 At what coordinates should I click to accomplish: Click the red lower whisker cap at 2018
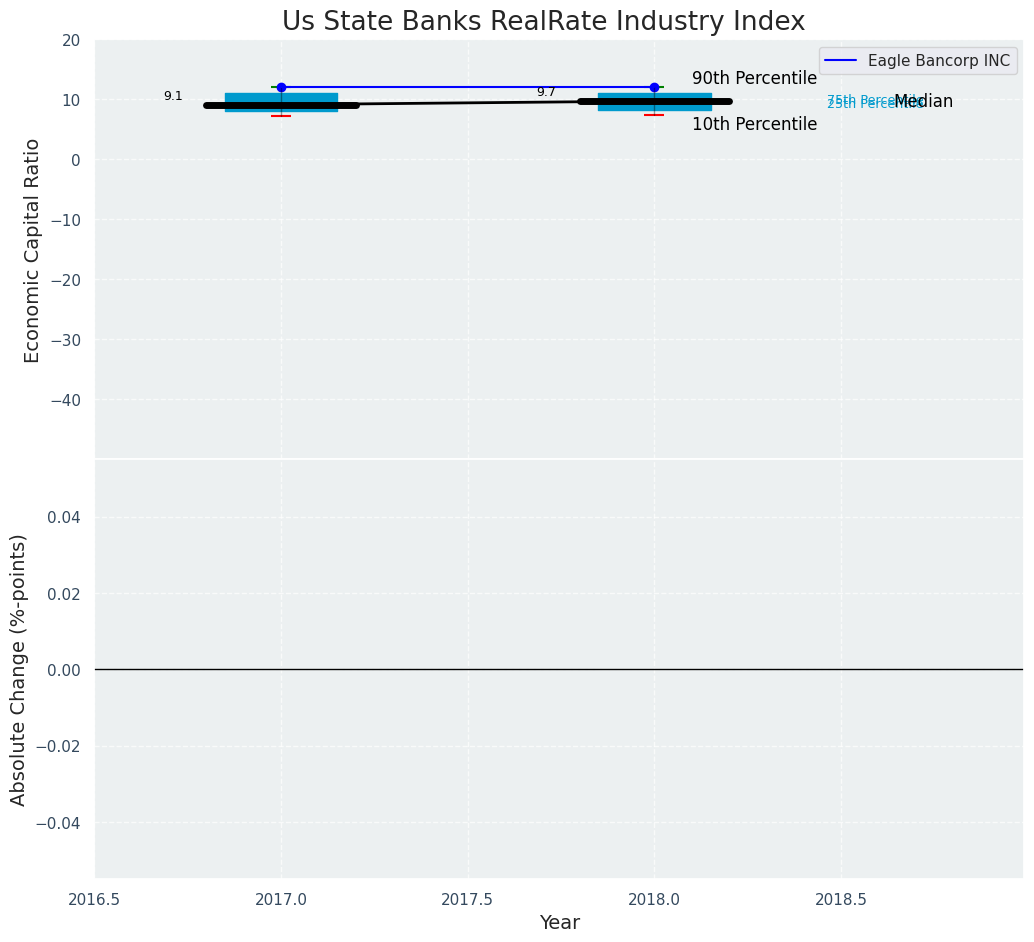click(654, 115)
